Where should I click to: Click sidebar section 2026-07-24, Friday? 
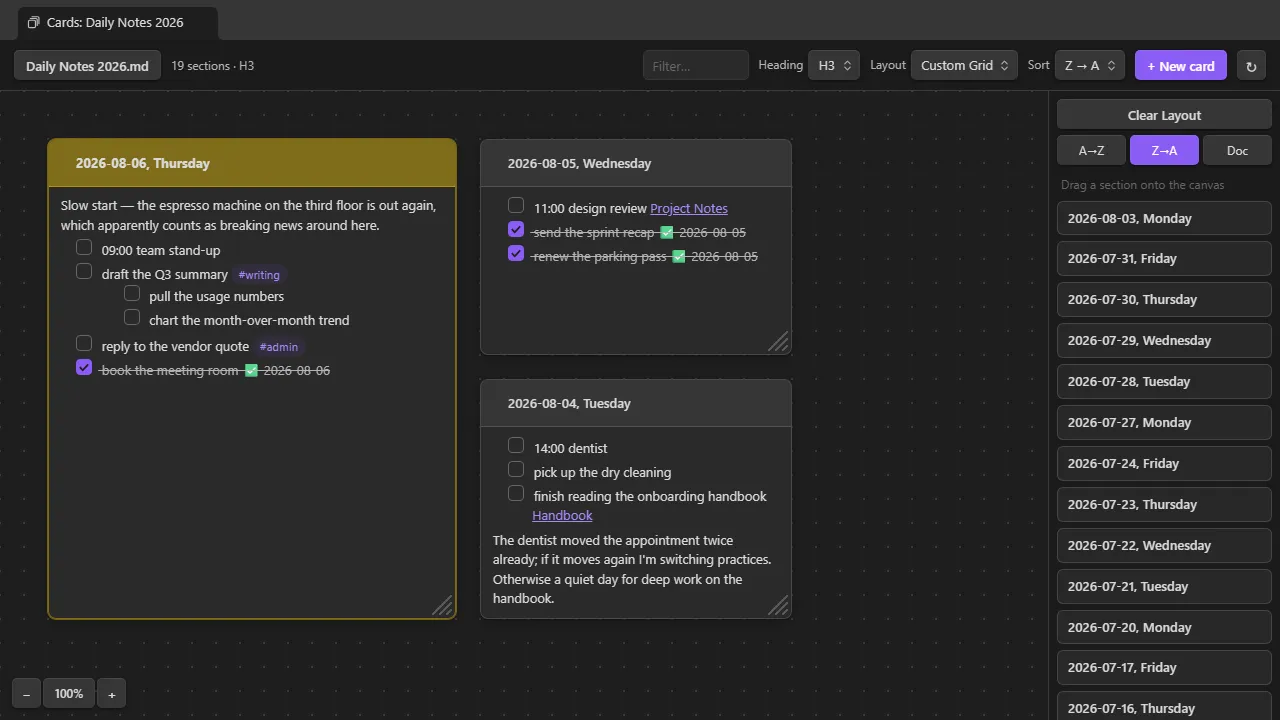(1164, 464)
